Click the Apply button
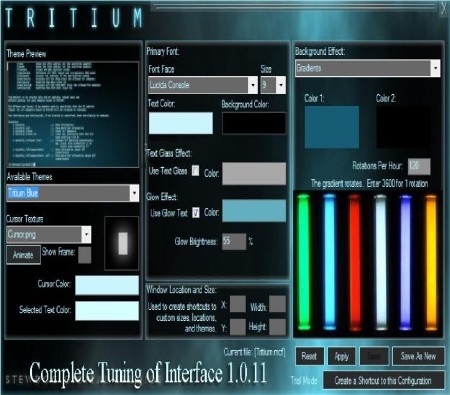 point(342,356)
